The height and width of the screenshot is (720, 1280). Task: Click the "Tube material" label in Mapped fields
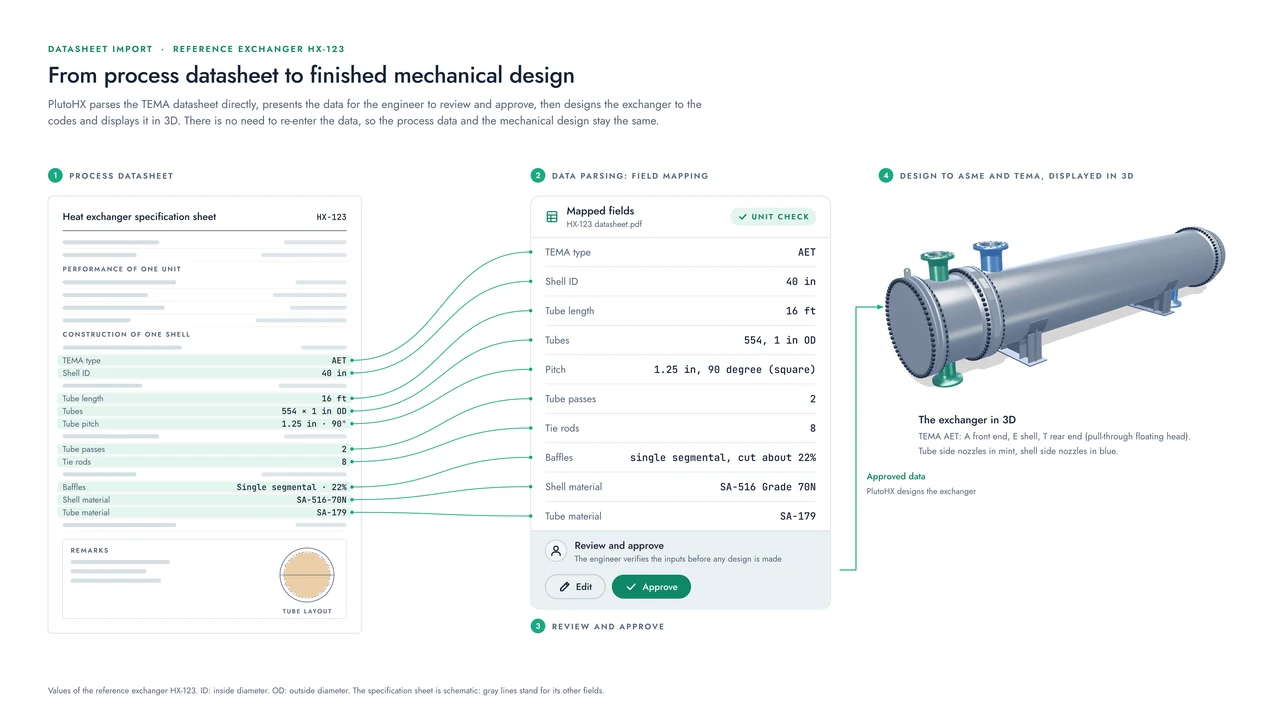(571, 517)
